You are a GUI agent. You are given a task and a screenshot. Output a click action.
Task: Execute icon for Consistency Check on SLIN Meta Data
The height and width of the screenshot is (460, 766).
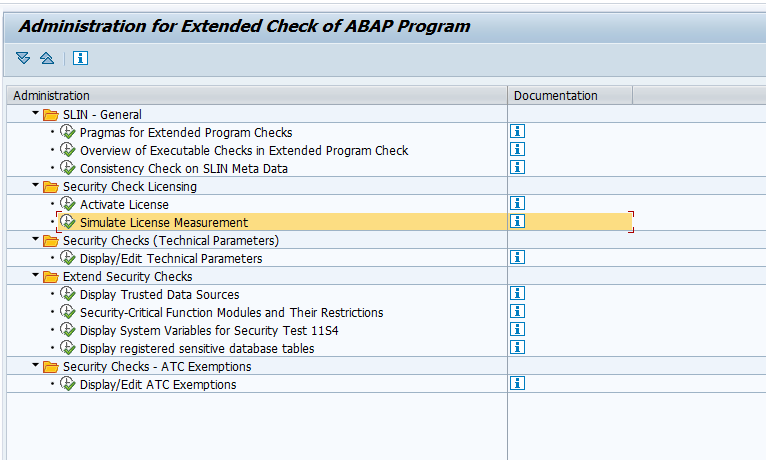(x=67, y=168)
